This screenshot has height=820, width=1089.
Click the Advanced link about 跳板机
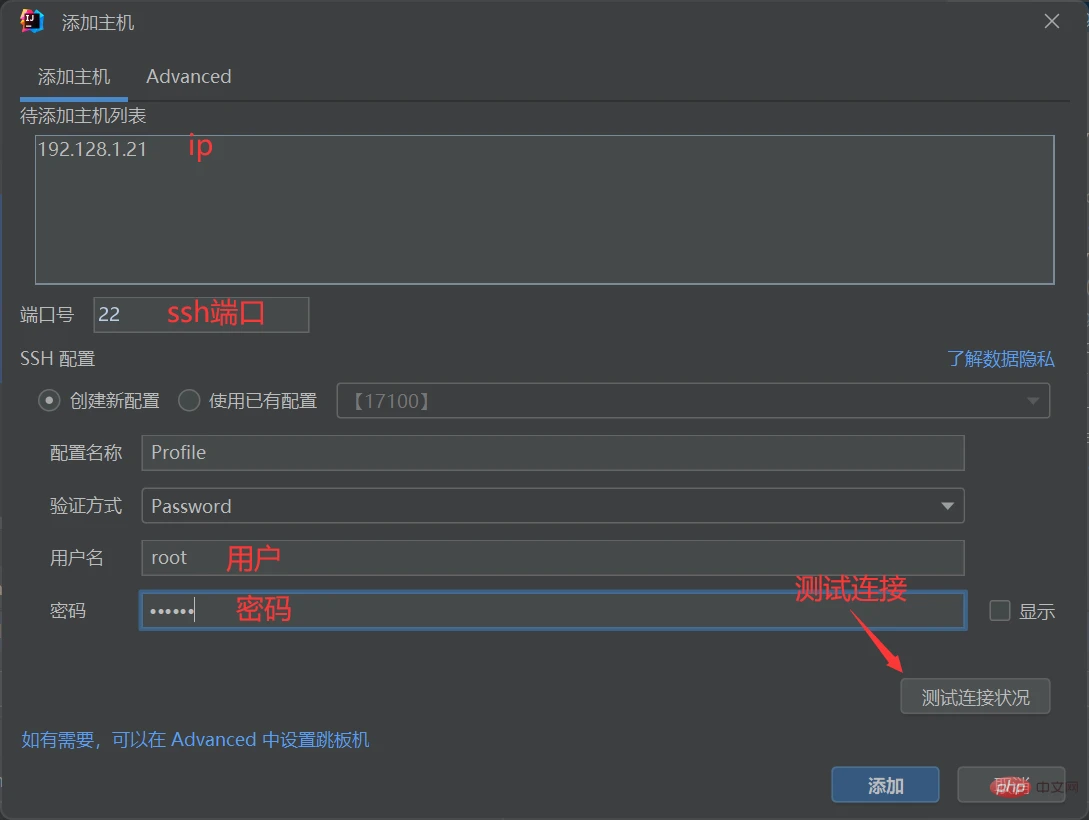(x=198, y=739)
